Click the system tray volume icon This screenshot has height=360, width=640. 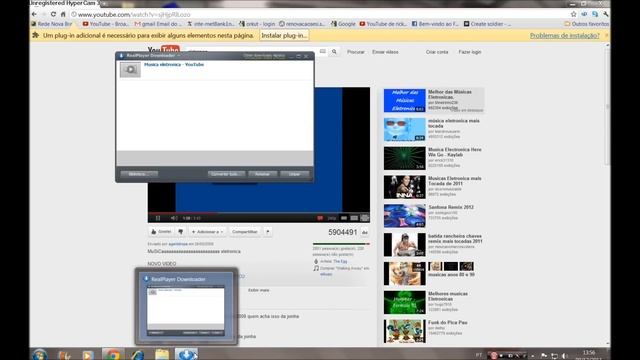[x=565, y=356]
